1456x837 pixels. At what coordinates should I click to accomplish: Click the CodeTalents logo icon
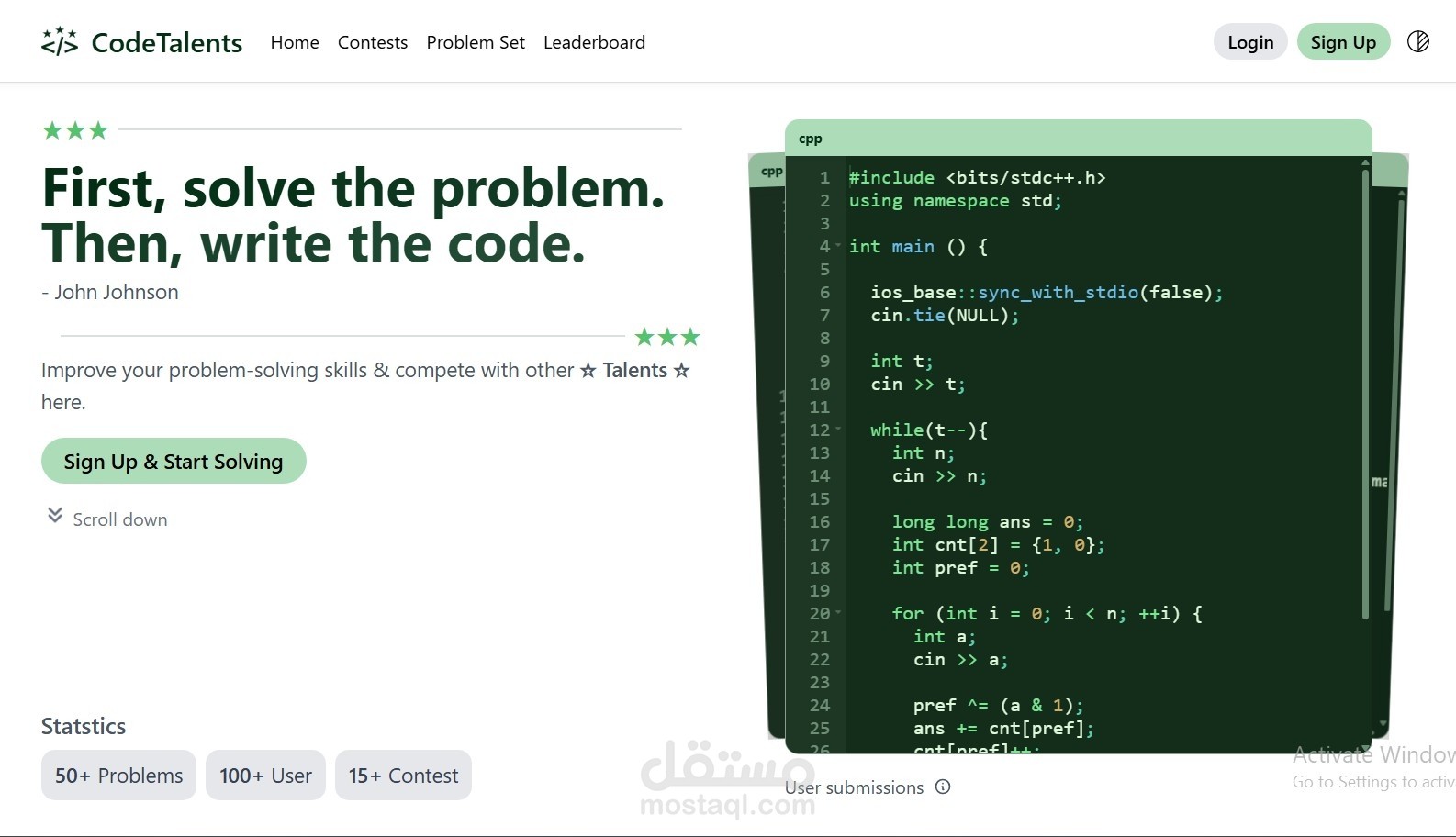click(60, 41)
